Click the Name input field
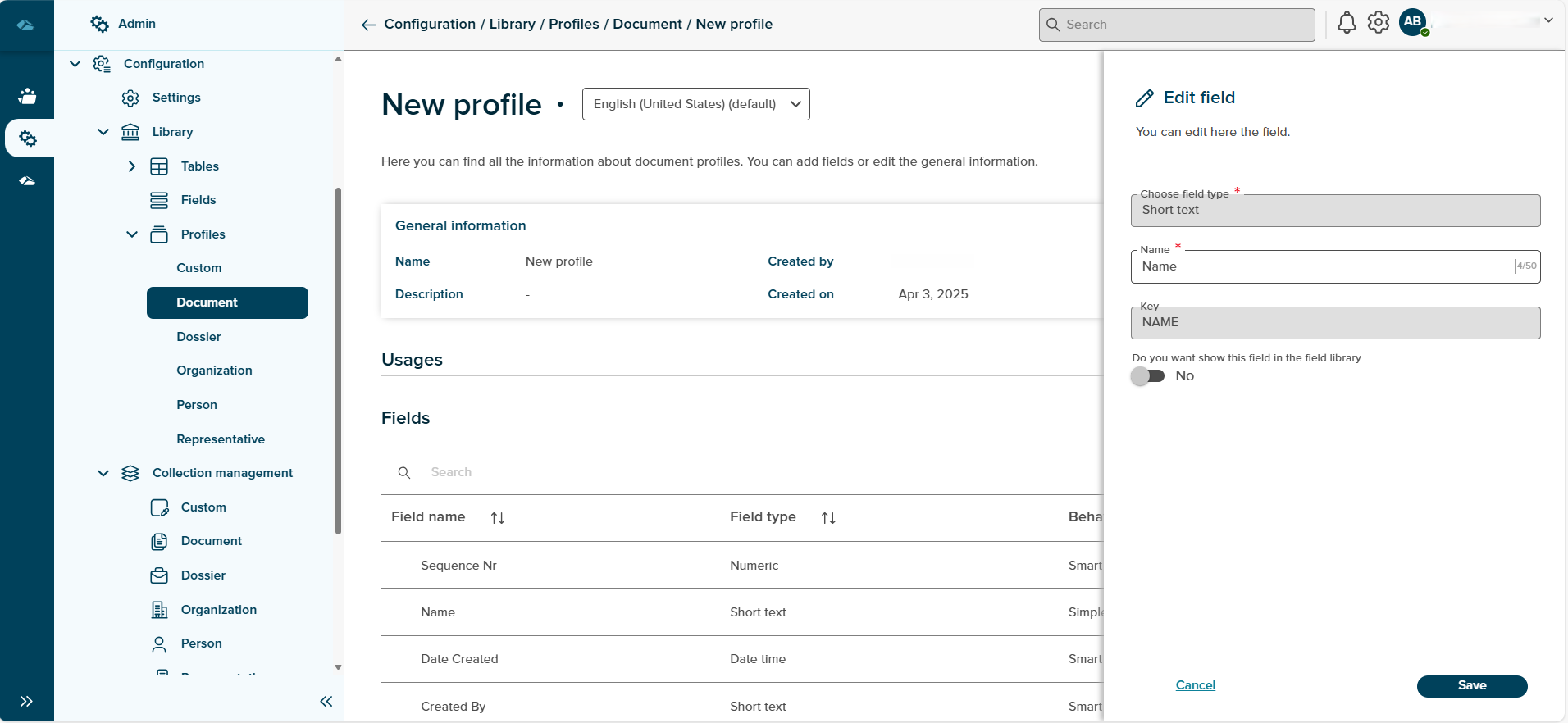The width and height of the screenshot is (1568, 723). pyautogui.click(x=1320, y=267)
